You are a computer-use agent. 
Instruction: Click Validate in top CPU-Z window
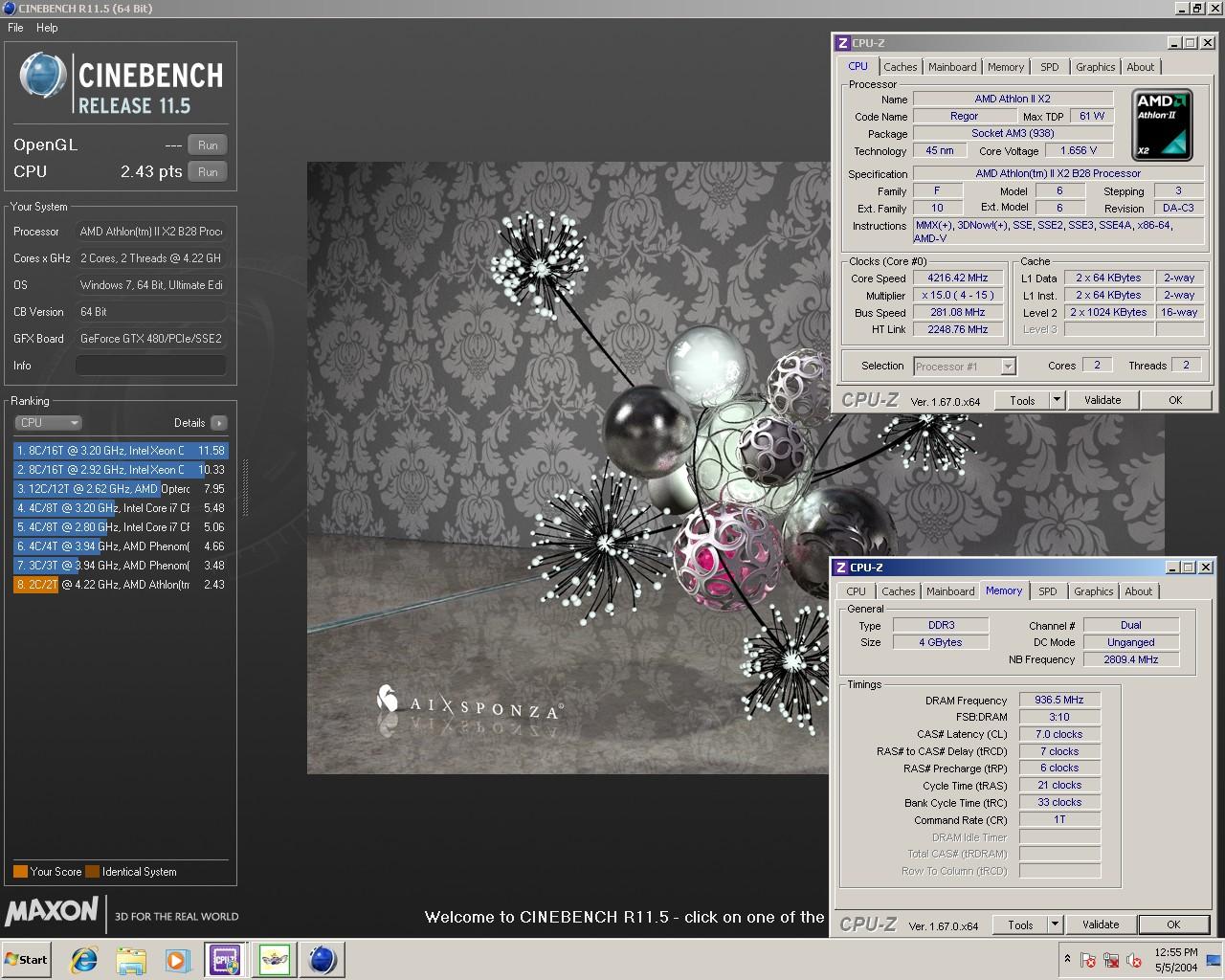pyautogui.click(x=1102, y=401)
